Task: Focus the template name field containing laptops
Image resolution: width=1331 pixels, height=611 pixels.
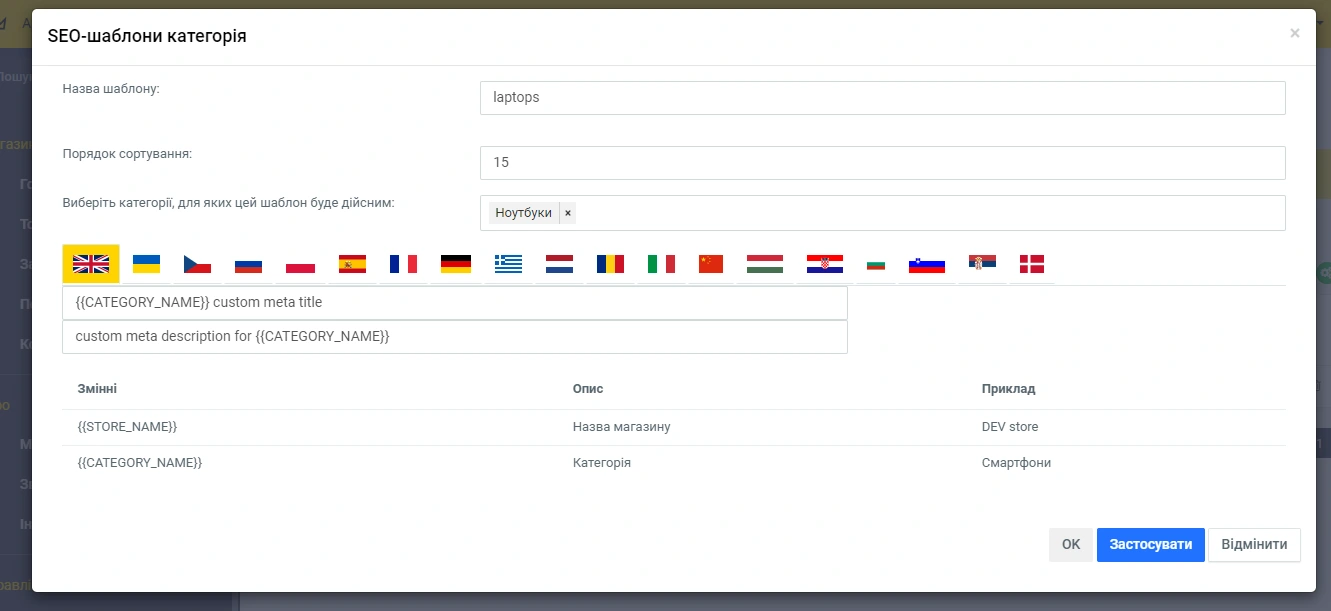Action: point(882,98)
